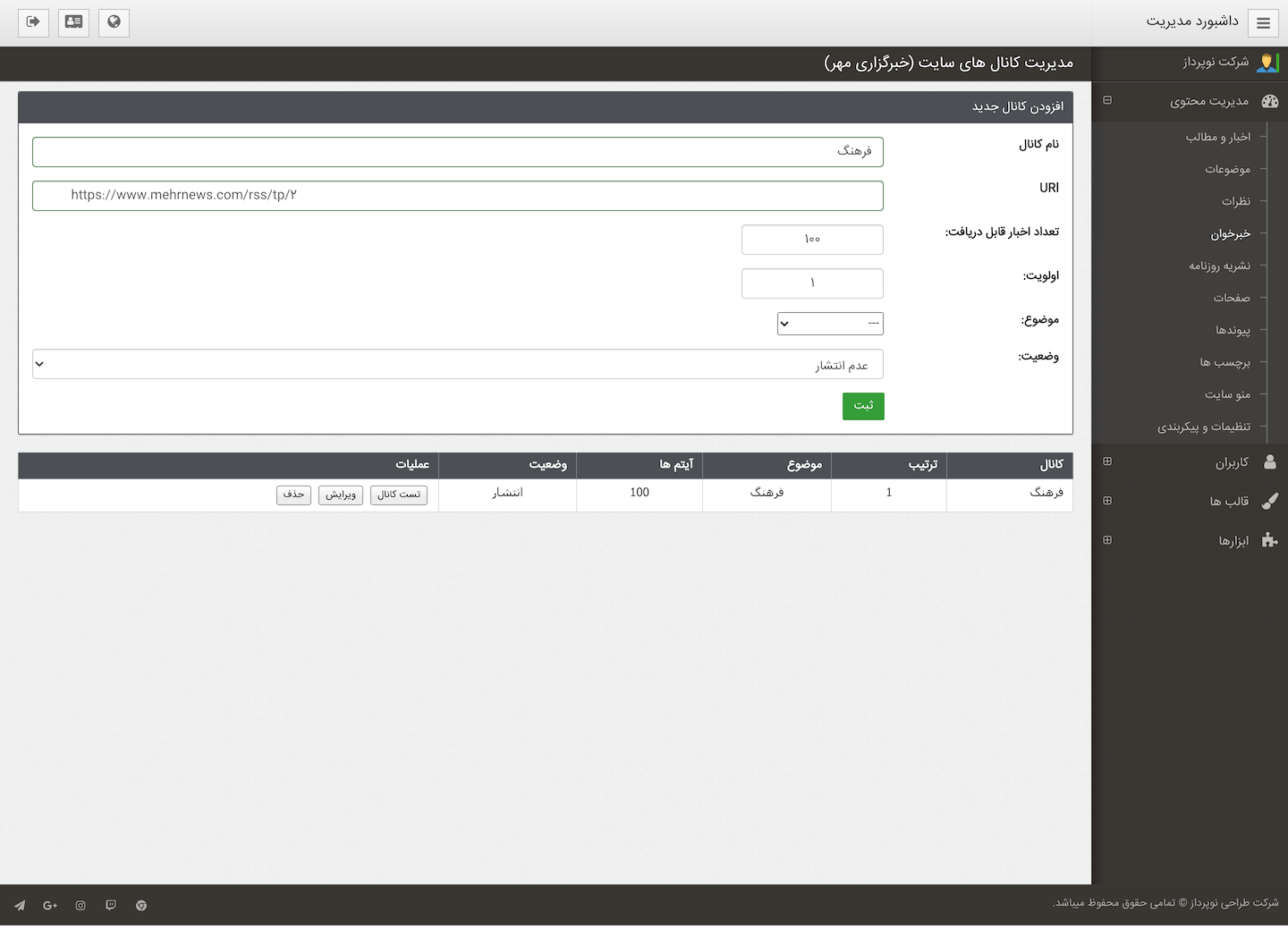Open the user profile card icon
Image resolution: width=1288 pixels, height=938 pixels.
pyautogui.click(x=73, y=22)
